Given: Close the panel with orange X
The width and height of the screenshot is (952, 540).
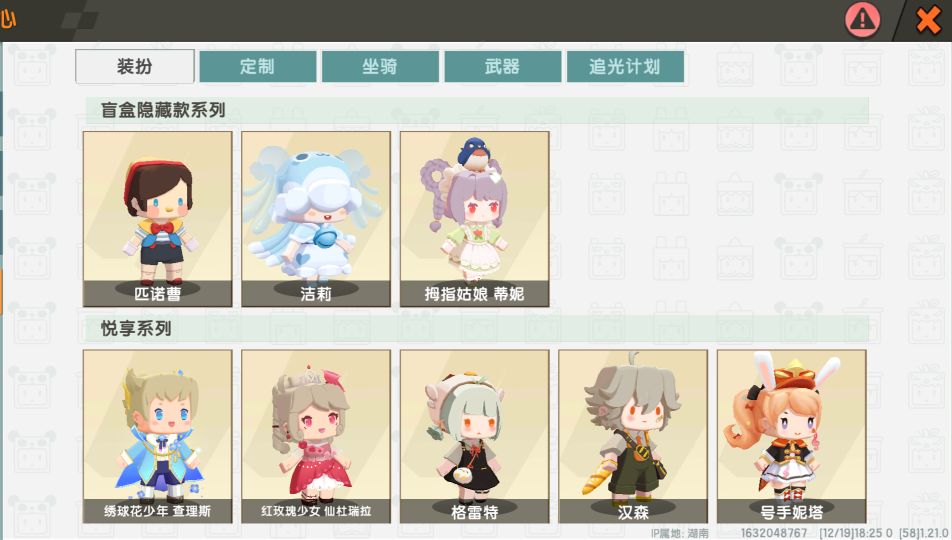Looking at the screenshot, I should click(928, 20).
